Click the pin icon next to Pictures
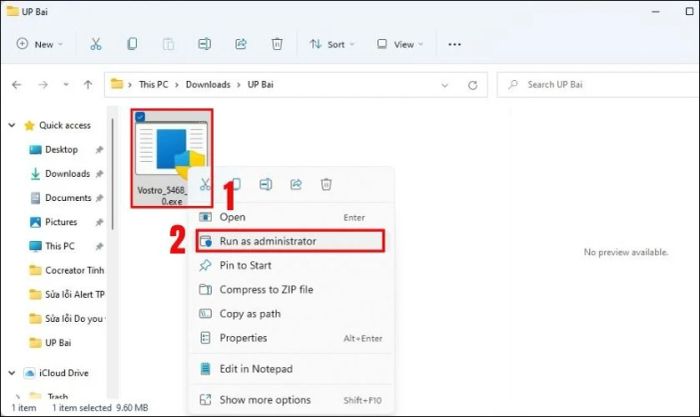 coord(99,222)
